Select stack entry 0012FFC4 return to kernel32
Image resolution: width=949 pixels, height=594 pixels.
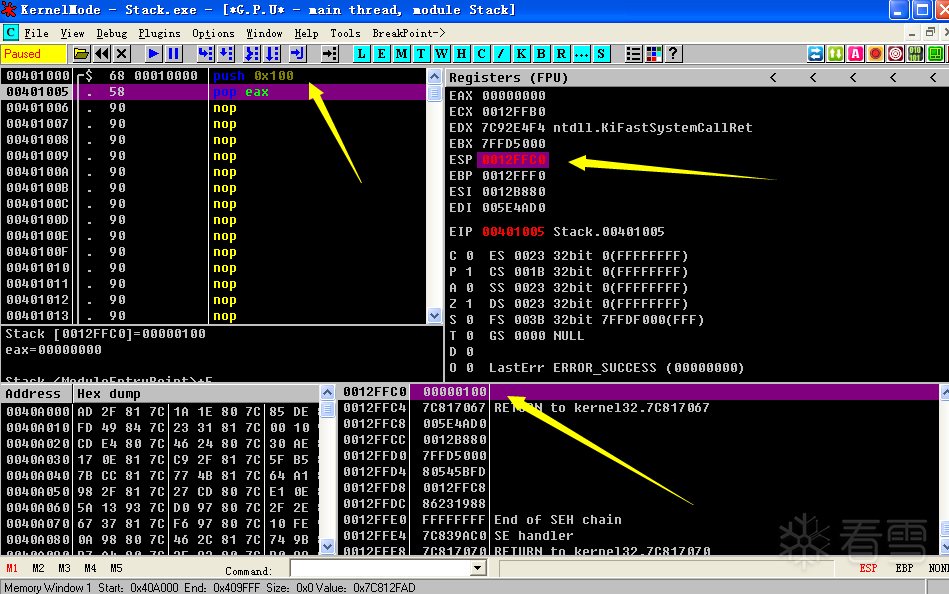click(x=642, y=408)
